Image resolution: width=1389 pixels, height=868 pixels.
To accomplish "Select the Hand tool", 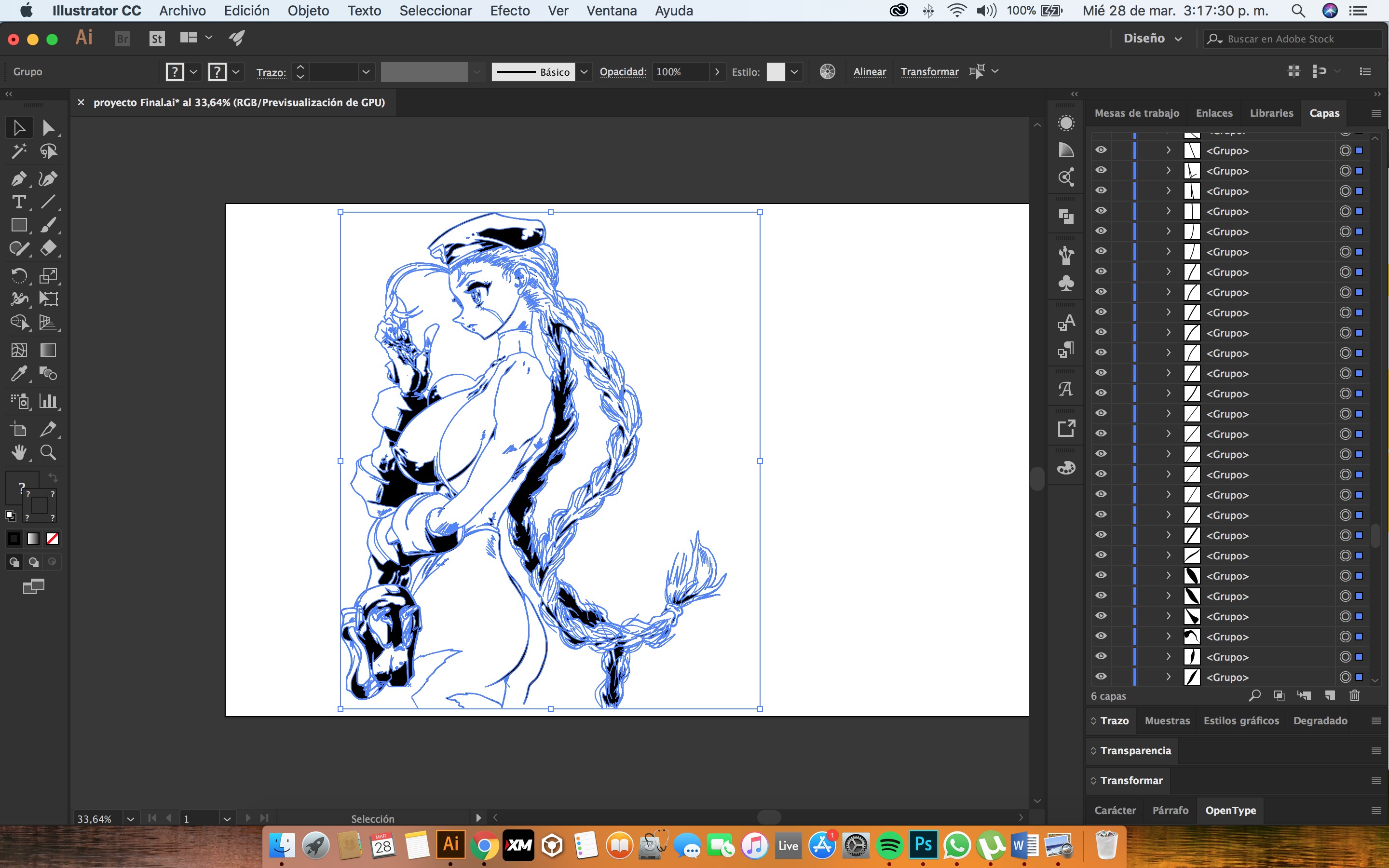I will point(18,452).
